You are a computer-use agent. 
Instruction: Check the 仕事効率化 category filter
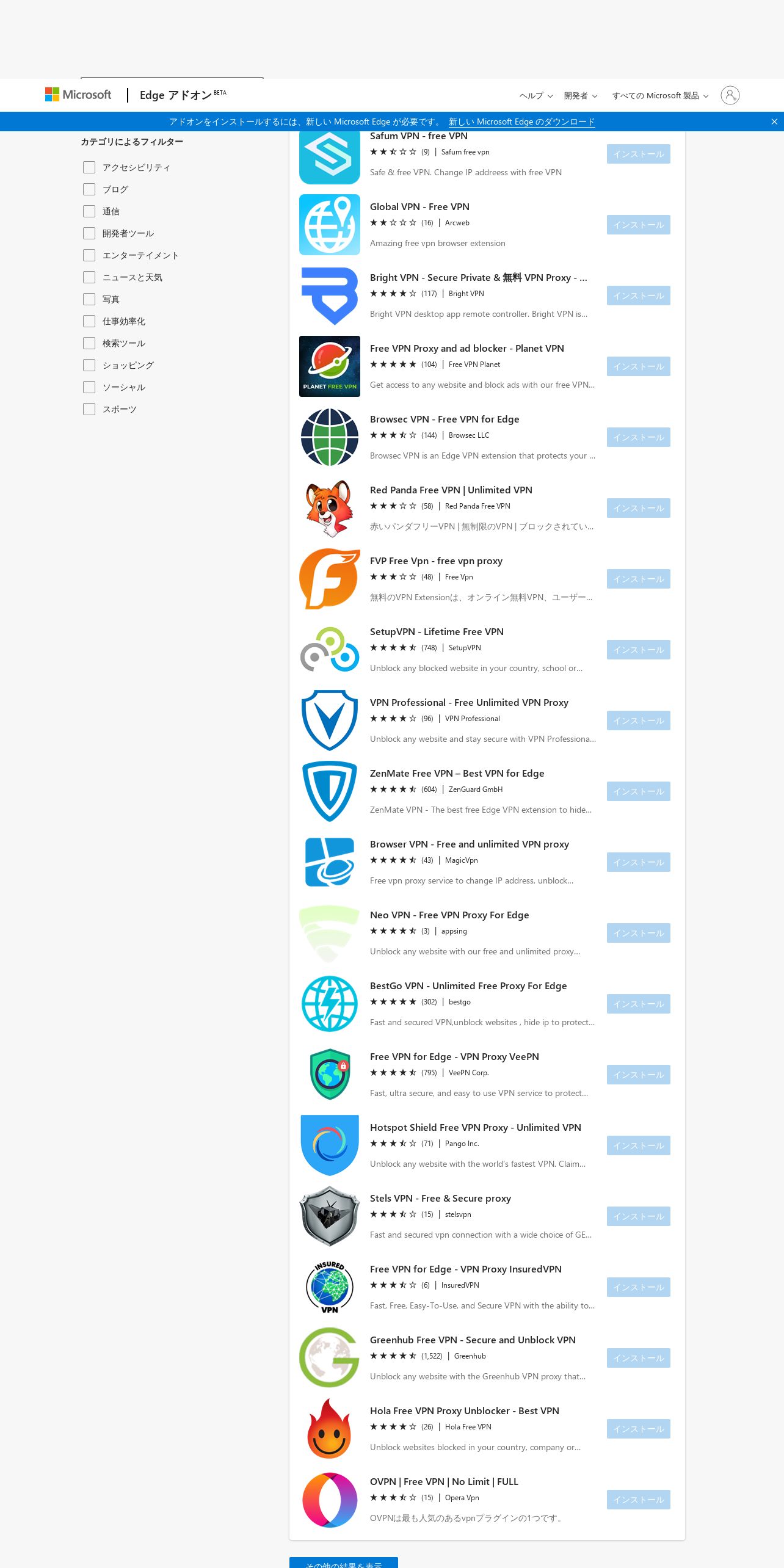(89, 321)
